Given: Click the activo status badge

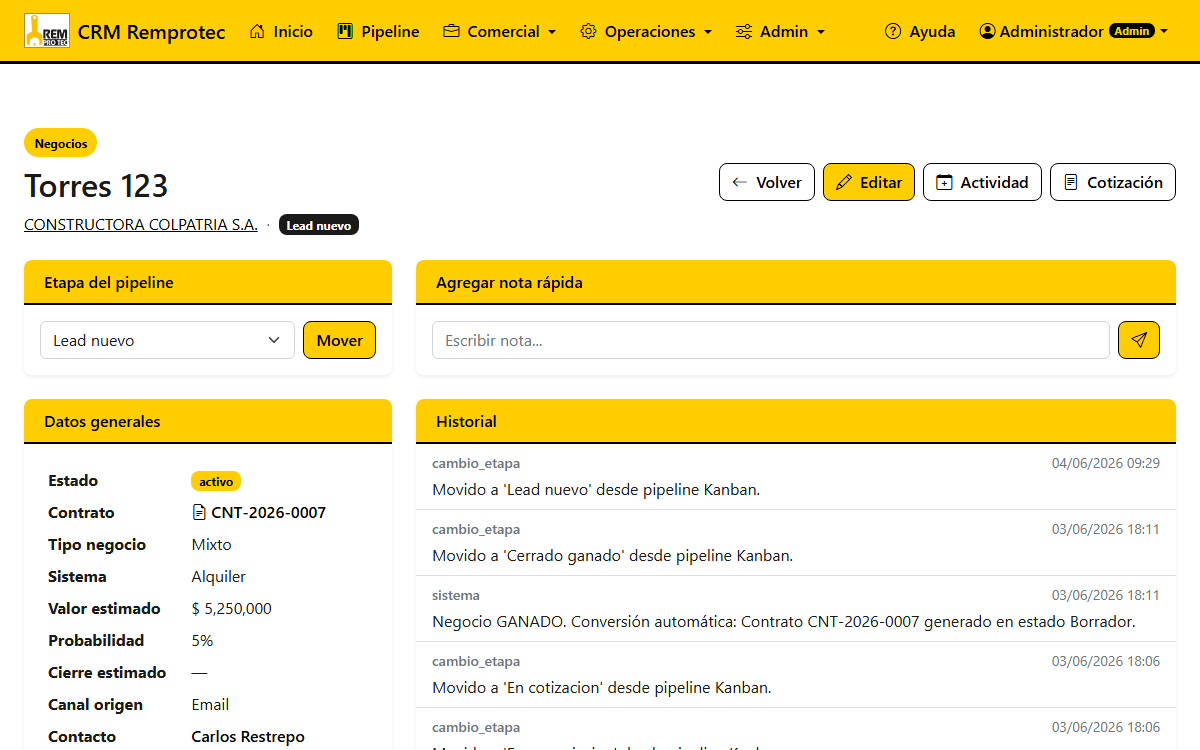Looking at the screenshot, I should [216, 481].
